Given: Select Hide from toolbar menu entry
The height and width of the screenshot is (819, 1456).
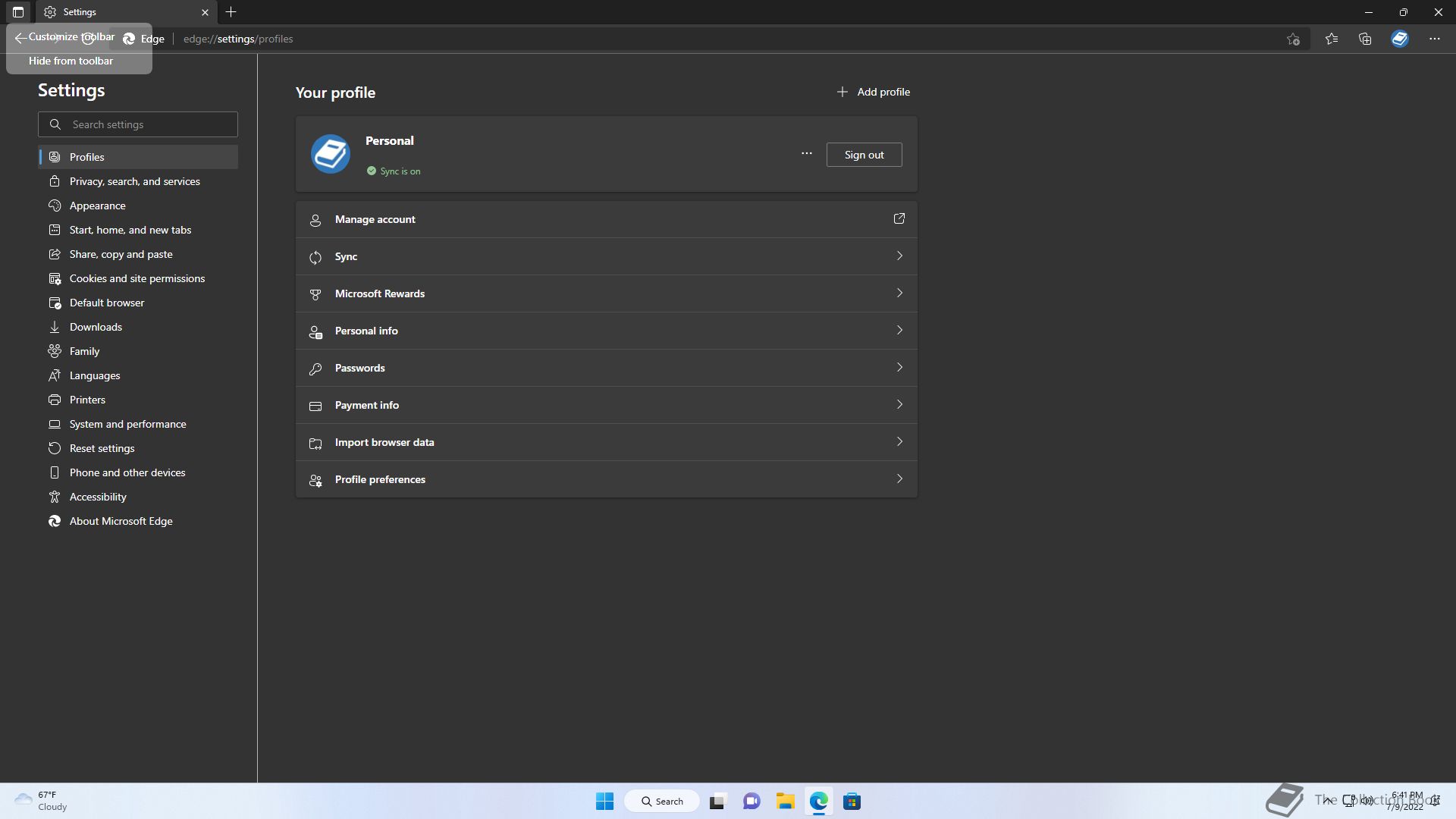Looking at the screenshot, I should pos(71,61).
